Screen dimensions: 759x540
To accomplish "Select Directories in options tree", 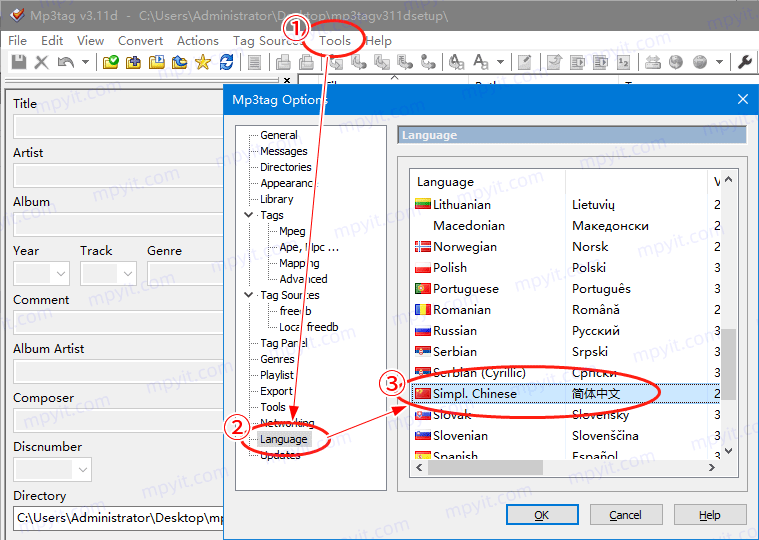I will click(286, 167).
